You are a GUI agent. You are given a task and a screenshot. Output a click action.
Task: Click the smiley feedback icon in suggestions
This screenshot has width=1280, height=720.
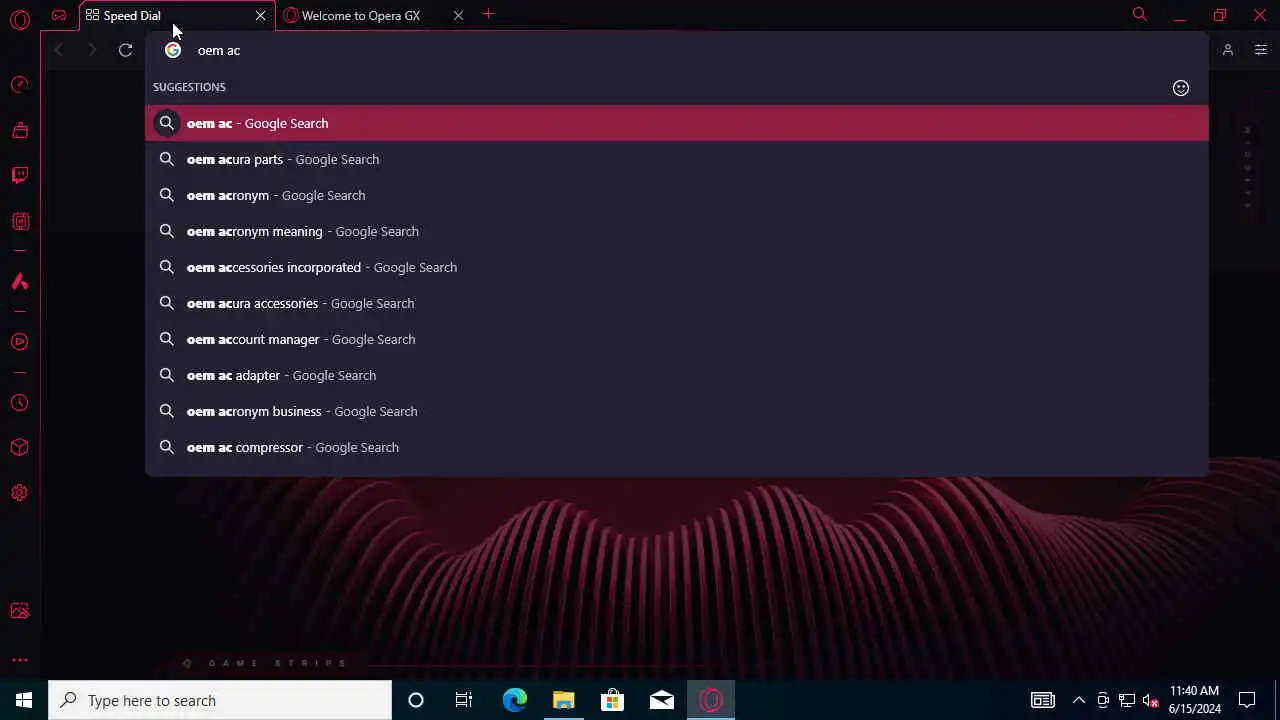[1181, 88]
